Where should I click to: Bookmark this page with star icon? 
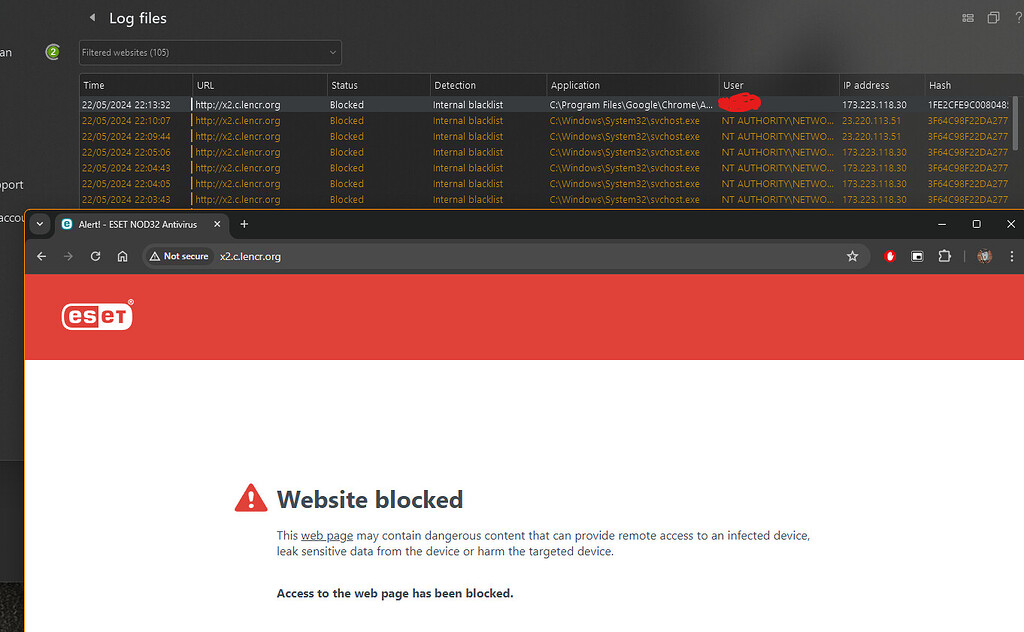pos(852,256)
